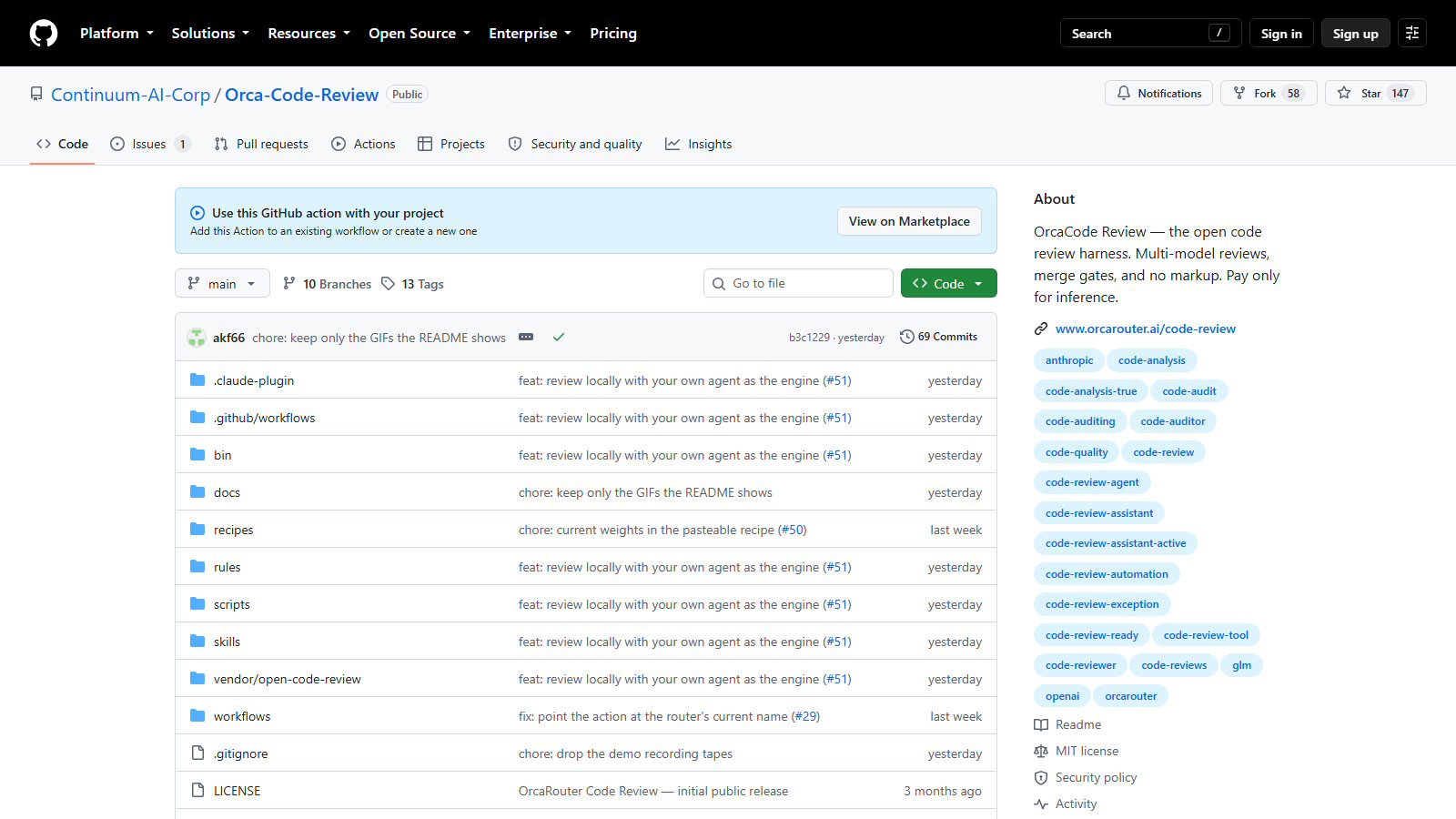Expand the Open Source menu

click(x=420, y=34)
